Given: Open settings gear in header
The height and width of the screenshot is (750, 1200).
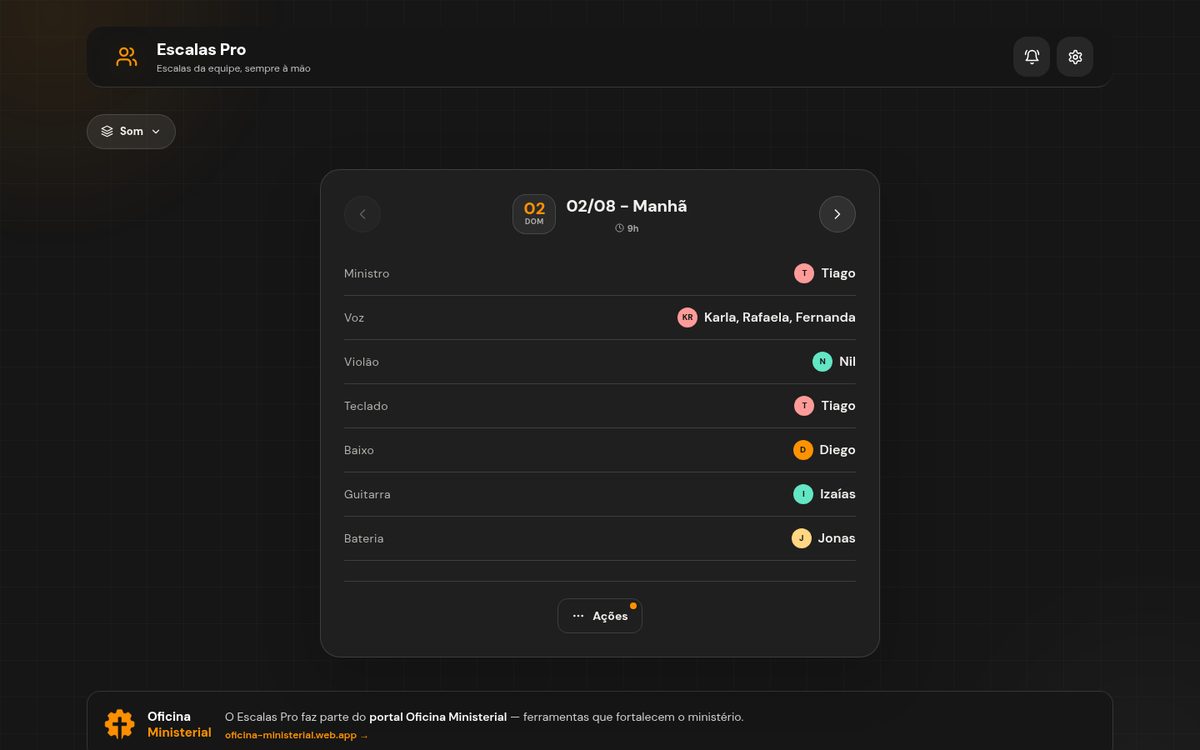Looking at the screenshot, I should 1075,57.
